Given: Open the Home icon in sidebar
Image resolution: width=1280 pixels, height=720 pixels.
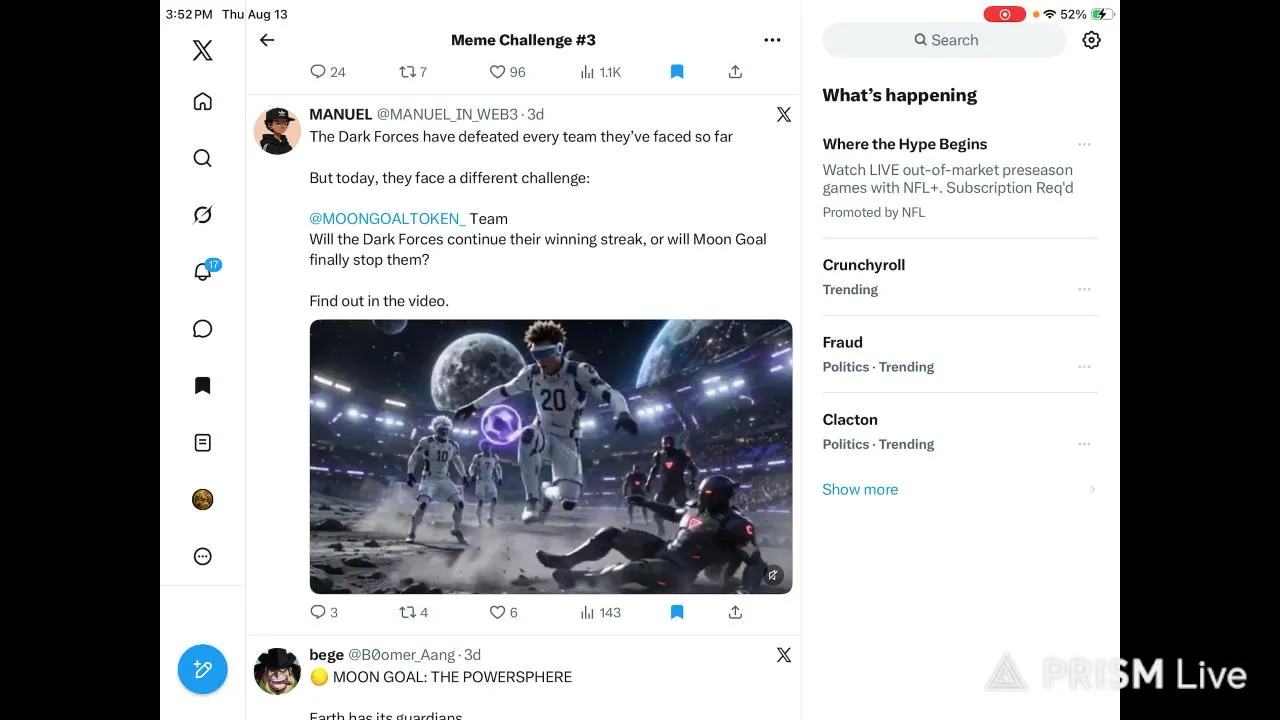Looking at the screenshot, I should 202,101.
